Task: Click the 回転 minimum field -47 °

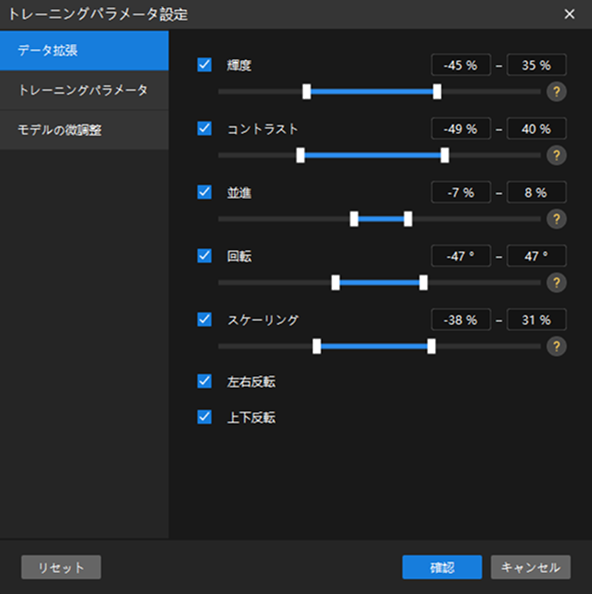Action: click(461, 256)
